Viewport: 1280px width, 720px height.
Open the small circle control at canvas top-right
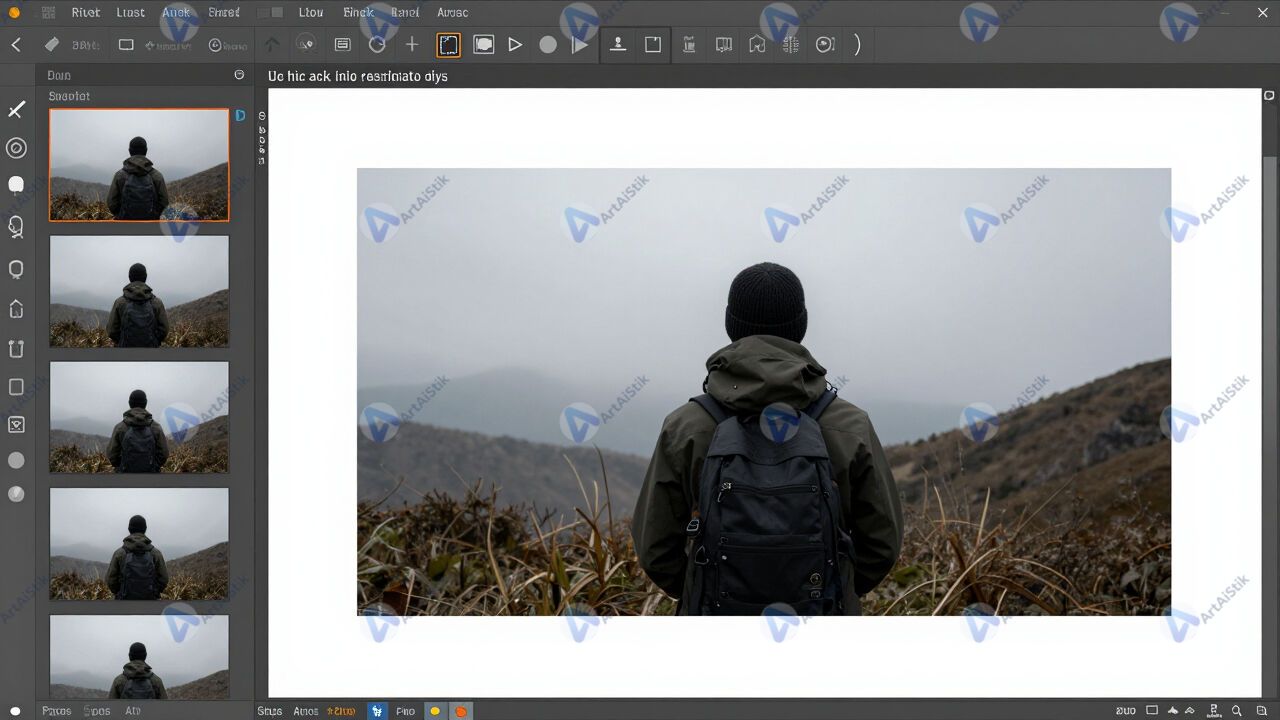pyautogui.click(x=1269, y=96)
